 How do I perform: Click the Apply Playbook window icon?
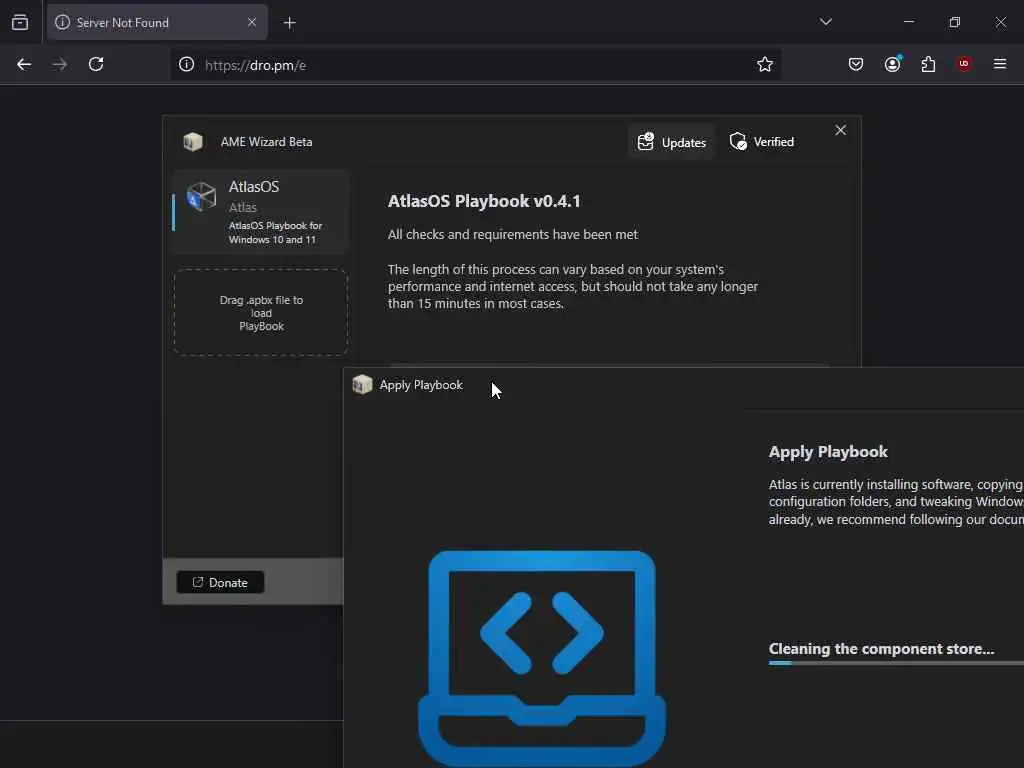362,385
